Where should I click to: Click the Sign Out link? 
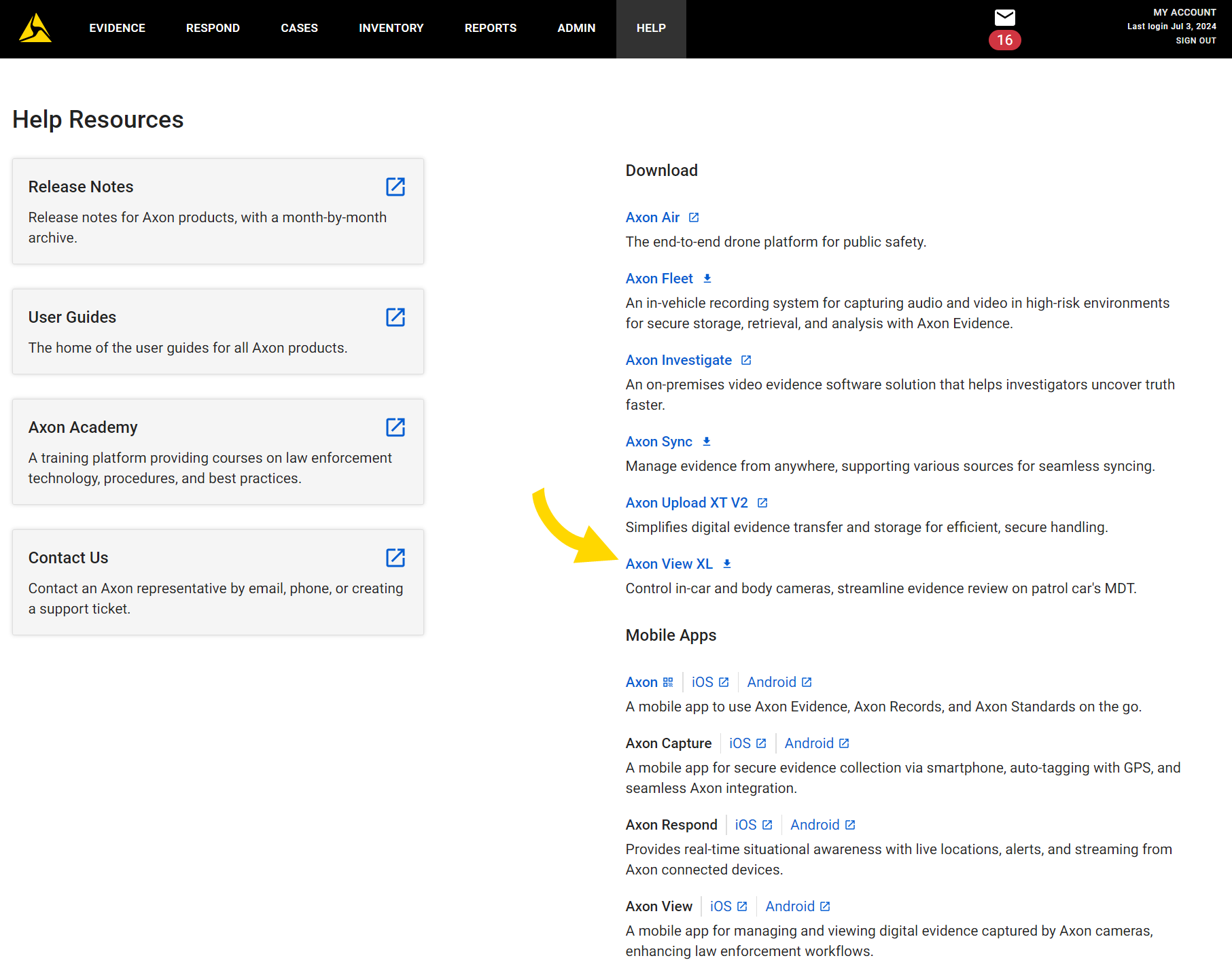pos(1195,41)
